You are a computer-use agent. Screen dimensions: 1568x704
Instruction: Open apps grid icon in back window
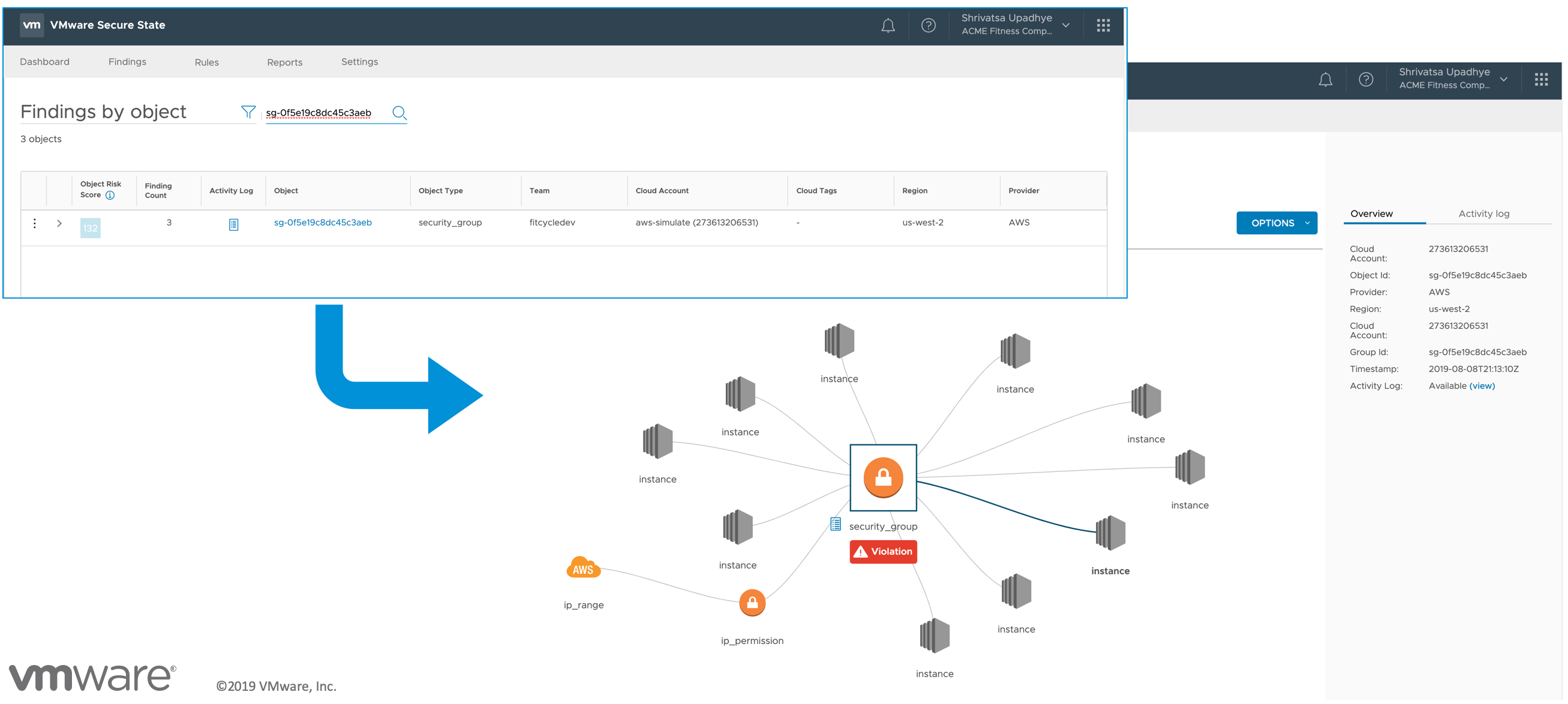point(1540,80)
